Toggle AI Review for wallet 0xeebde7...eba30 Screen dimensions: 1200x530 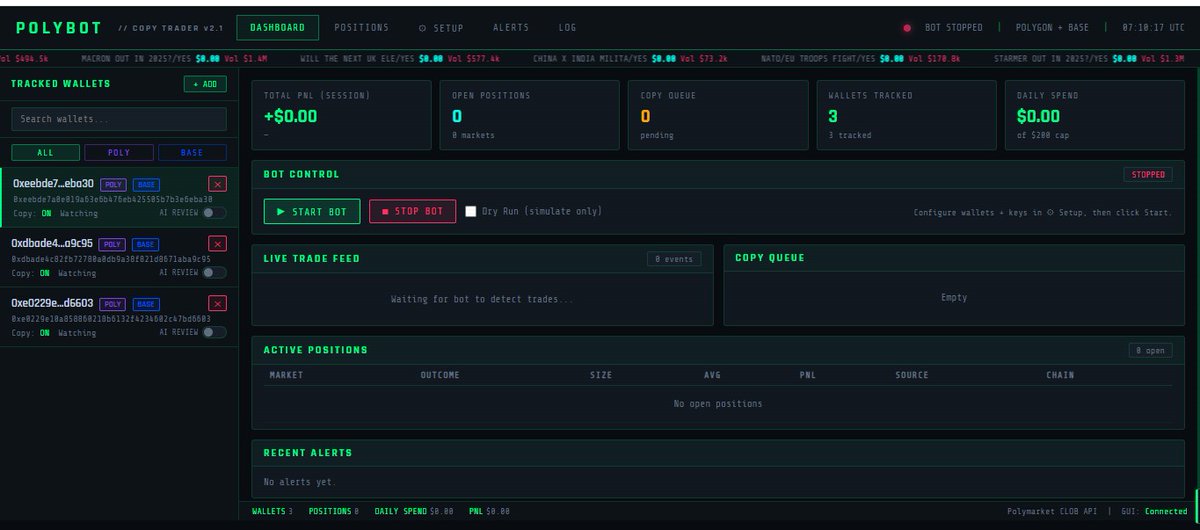214,213
